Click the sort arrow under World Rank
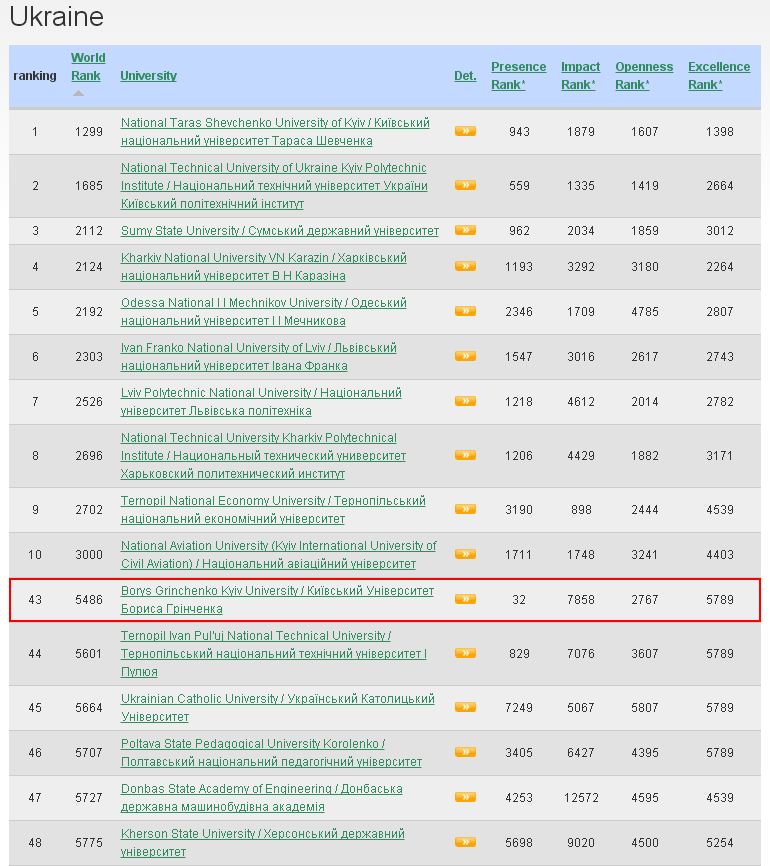 coord(78,93)
